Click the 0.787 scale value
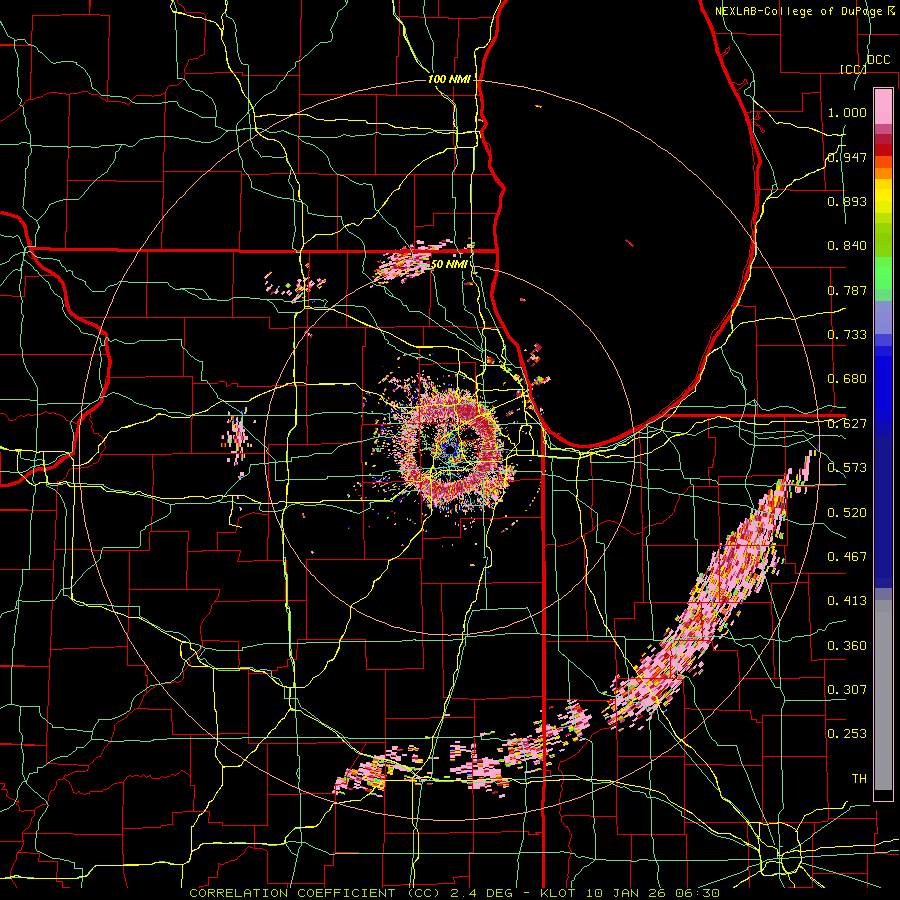The width and height of the screenshot is (900, 900). tap(847, 290)
